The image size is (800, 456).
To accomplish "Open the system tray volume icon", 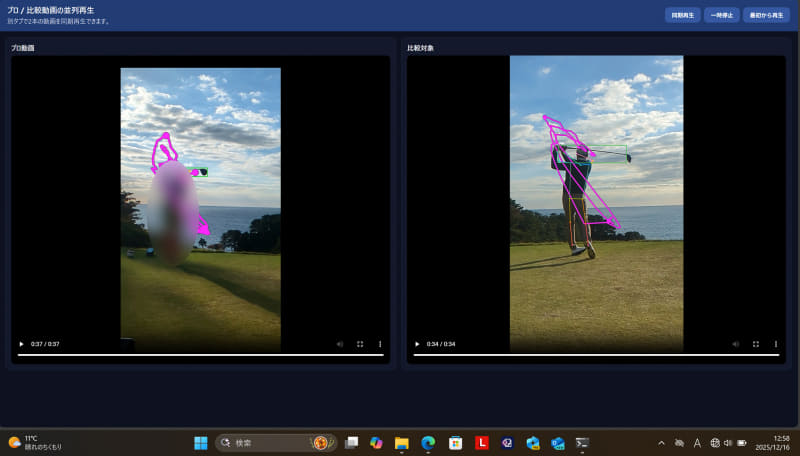I will pyautogui.click(x=728, y=443).
